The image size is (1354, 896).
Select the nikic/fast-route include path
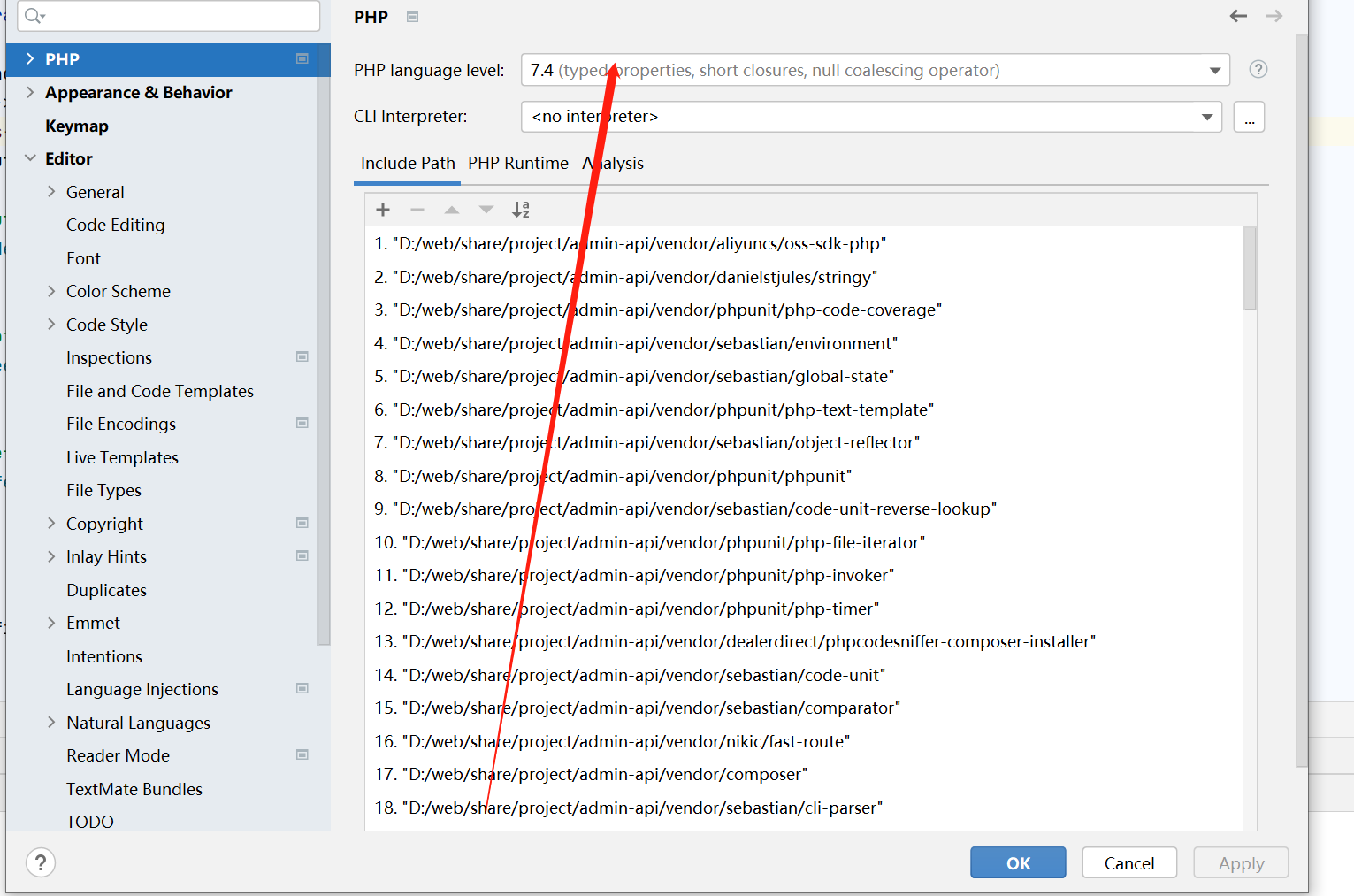click(x=804, y=741)
